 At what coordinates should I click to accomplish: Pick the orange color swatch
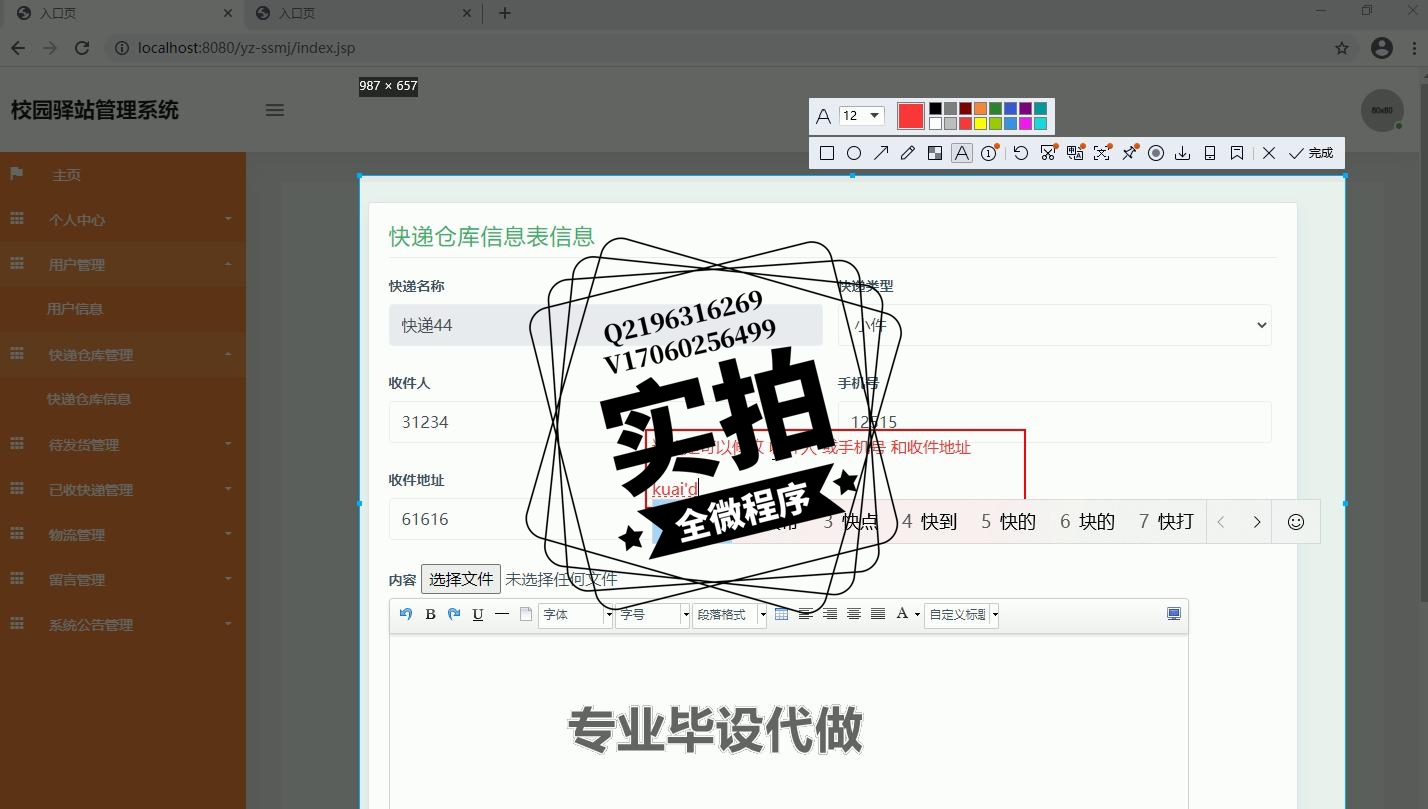[980, 109]
